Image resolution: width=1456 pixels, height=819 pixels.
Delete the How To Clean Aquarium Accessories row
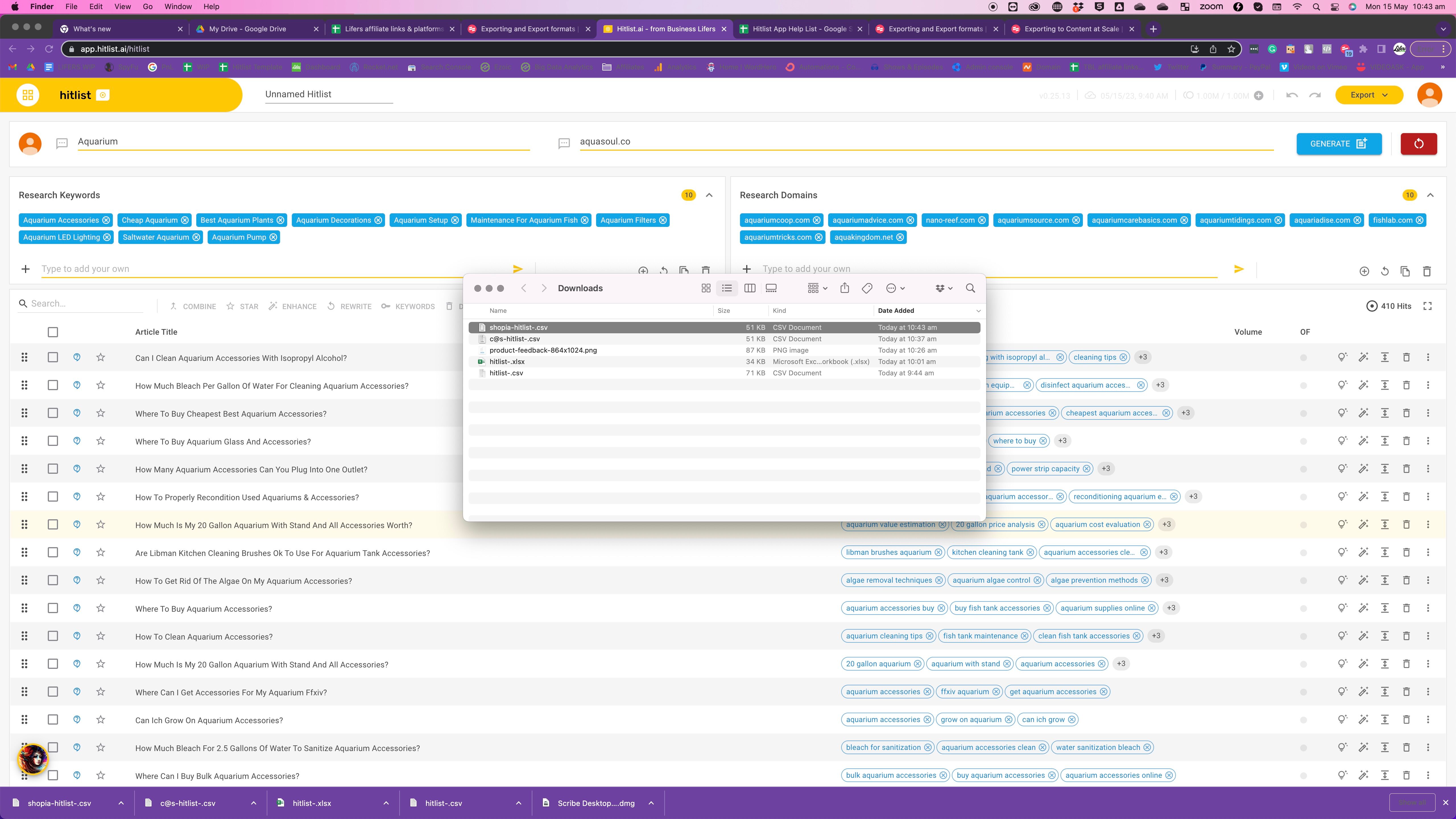(x=1406, y=636)
